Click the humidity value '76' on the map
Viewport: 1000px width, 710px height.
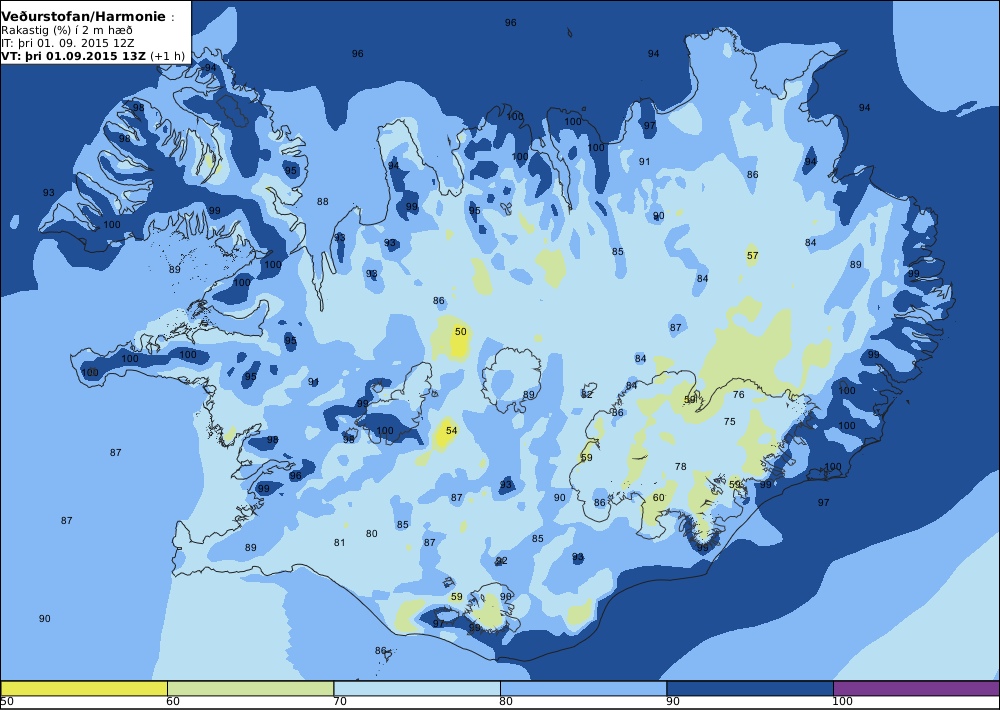(739, 395)
